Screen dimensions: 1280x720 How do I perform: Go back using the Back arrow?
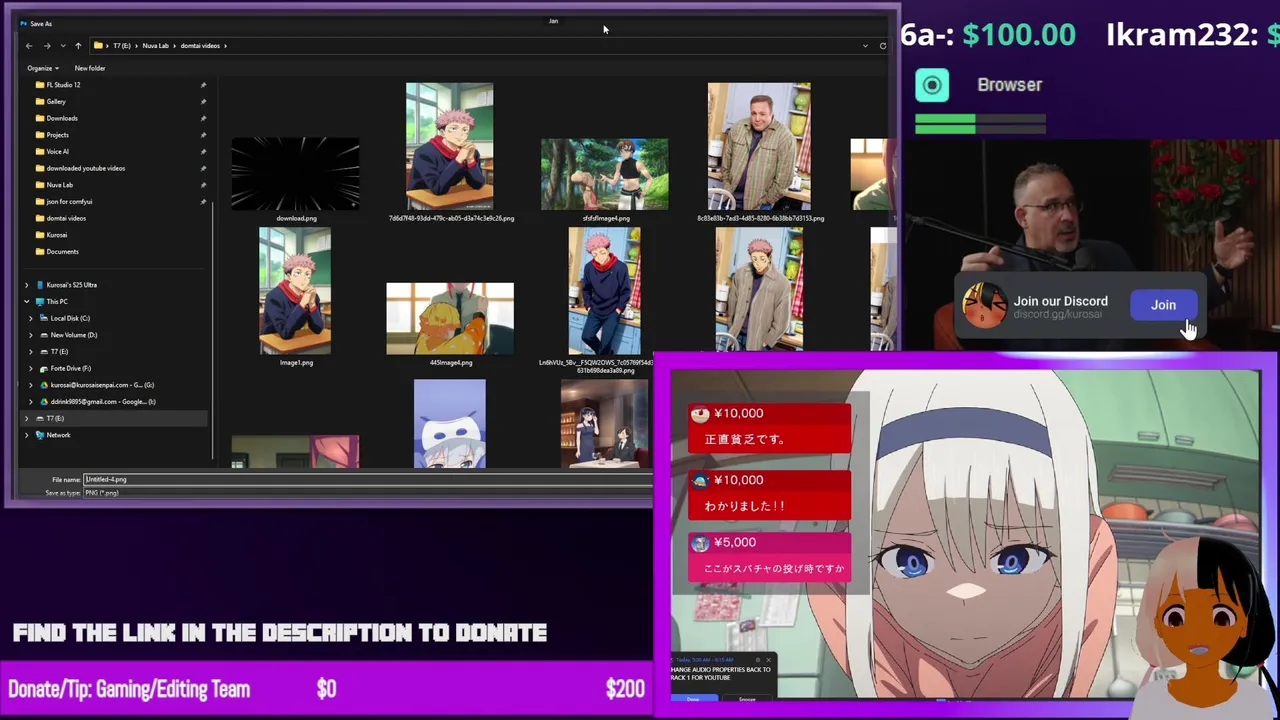point(29,46)
